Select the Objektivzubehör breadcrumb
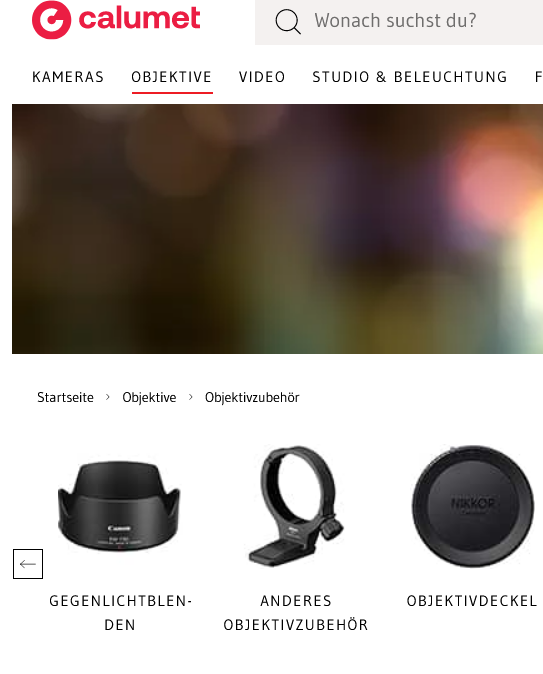 click(252, 397)
